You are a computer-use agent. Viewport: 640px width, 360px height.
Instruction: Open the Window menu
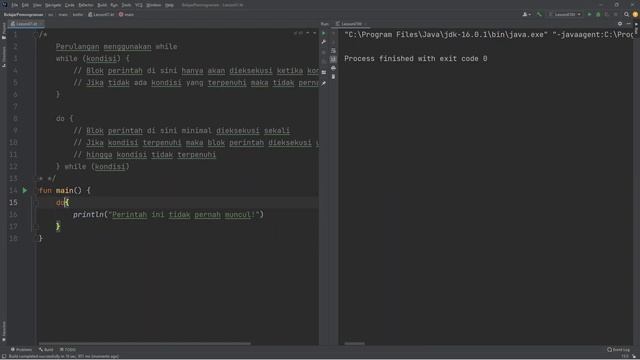tap(154, 5)
